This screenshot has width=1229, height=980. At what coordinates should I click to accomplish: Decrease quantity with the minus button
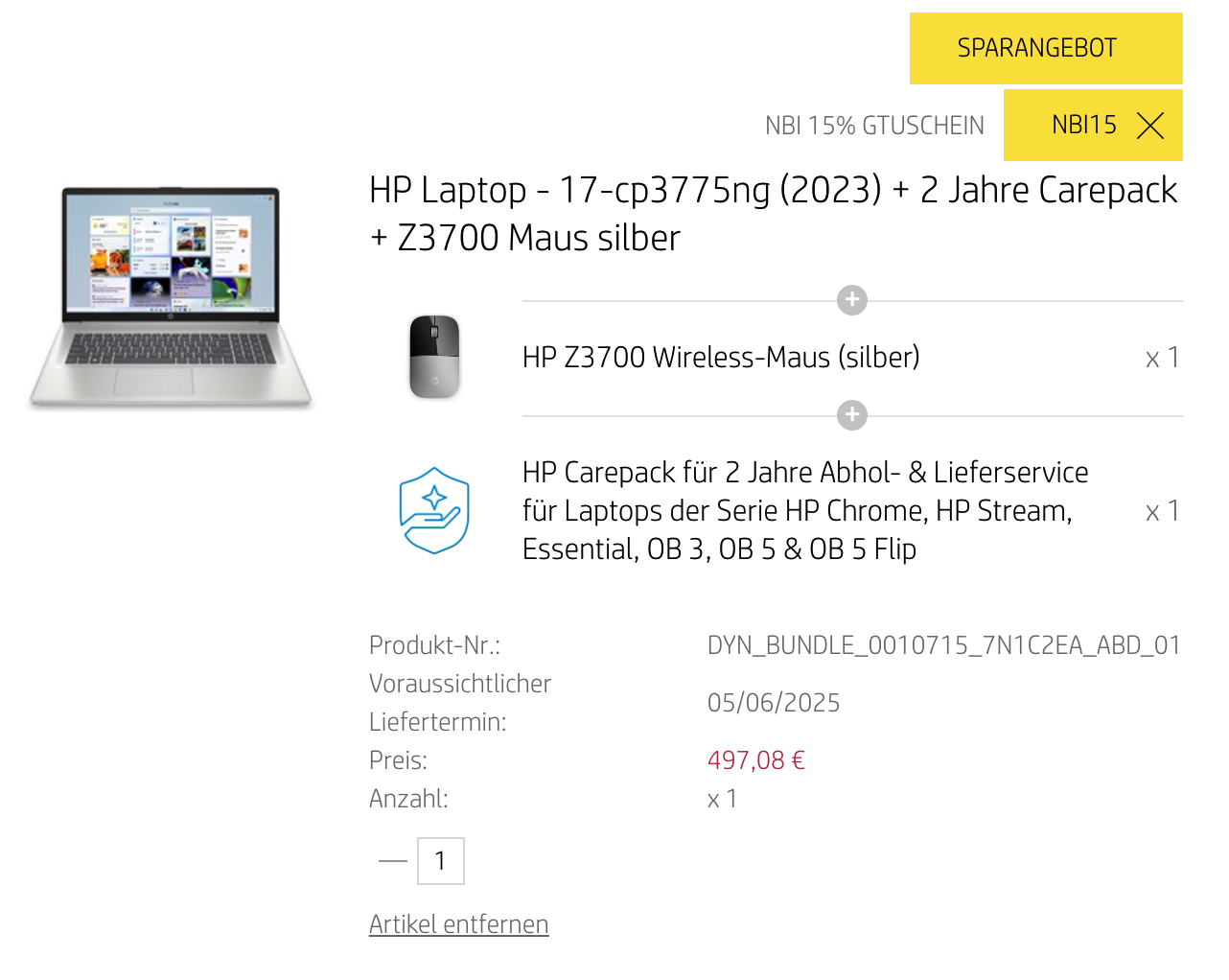393,861
